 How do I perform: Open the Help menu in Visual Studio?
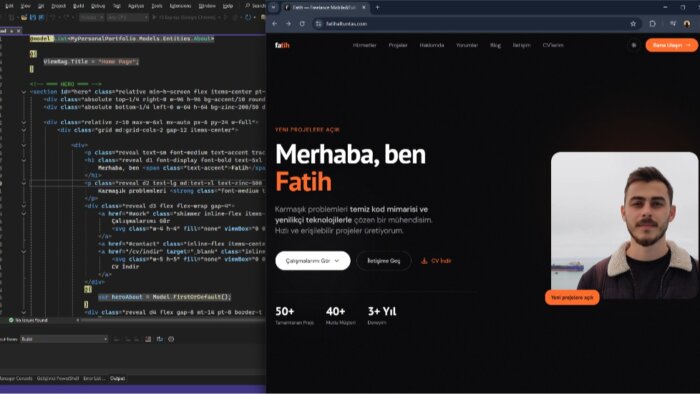click(228, 6)
